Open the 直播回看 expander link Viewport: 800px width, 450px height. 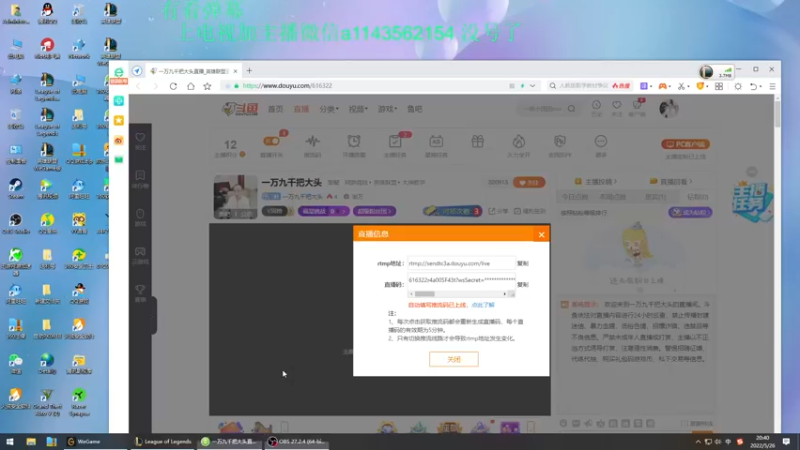pyautogui.click(x=671, y=182)
